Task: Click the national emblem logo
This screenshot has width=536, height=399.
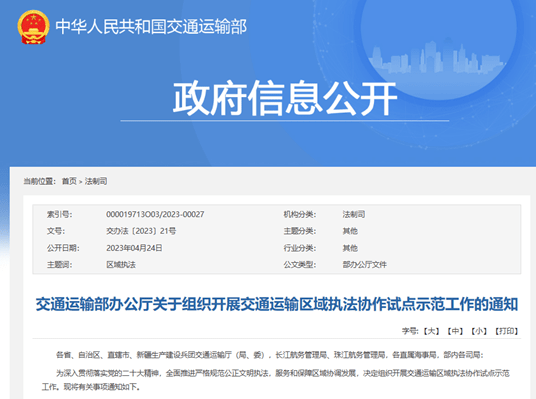Action: [x=33, y=27]
